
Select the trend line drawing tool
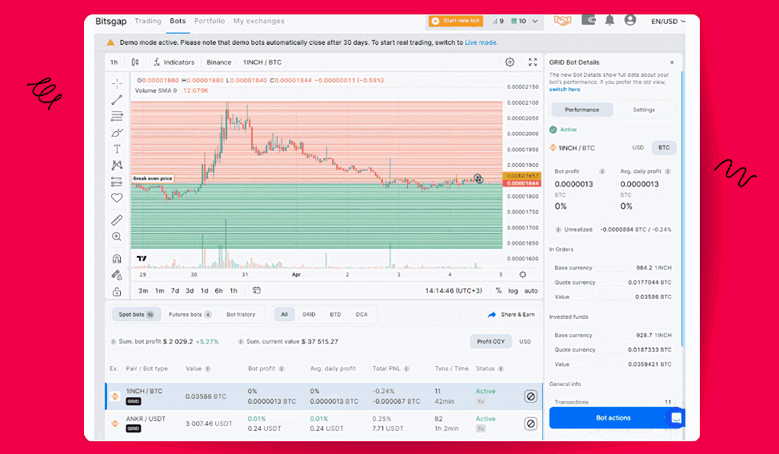pyautogui.click(x=117, y=100)
